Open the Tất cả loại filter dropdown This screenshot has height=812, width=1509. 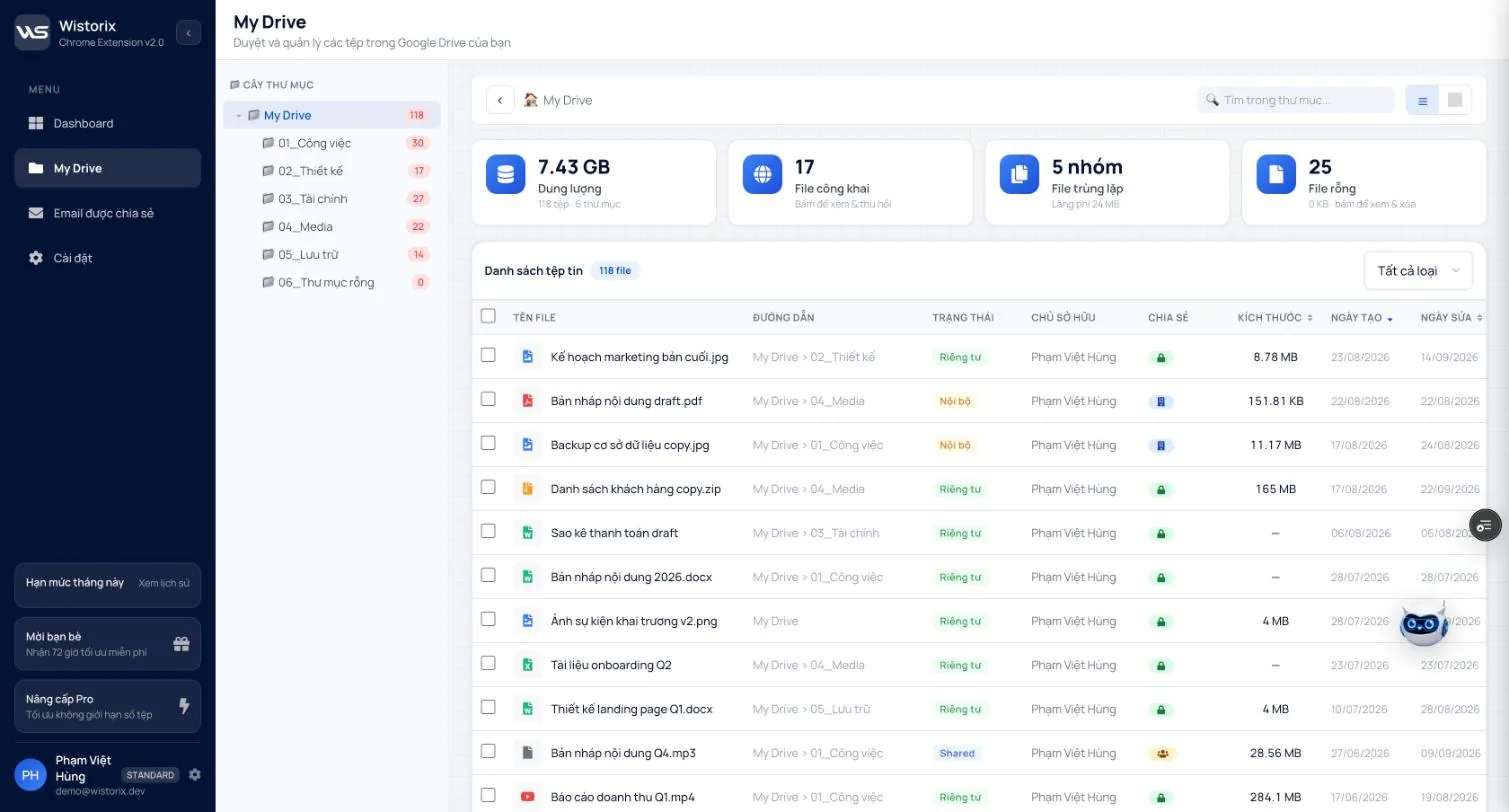pos(1418,271)
